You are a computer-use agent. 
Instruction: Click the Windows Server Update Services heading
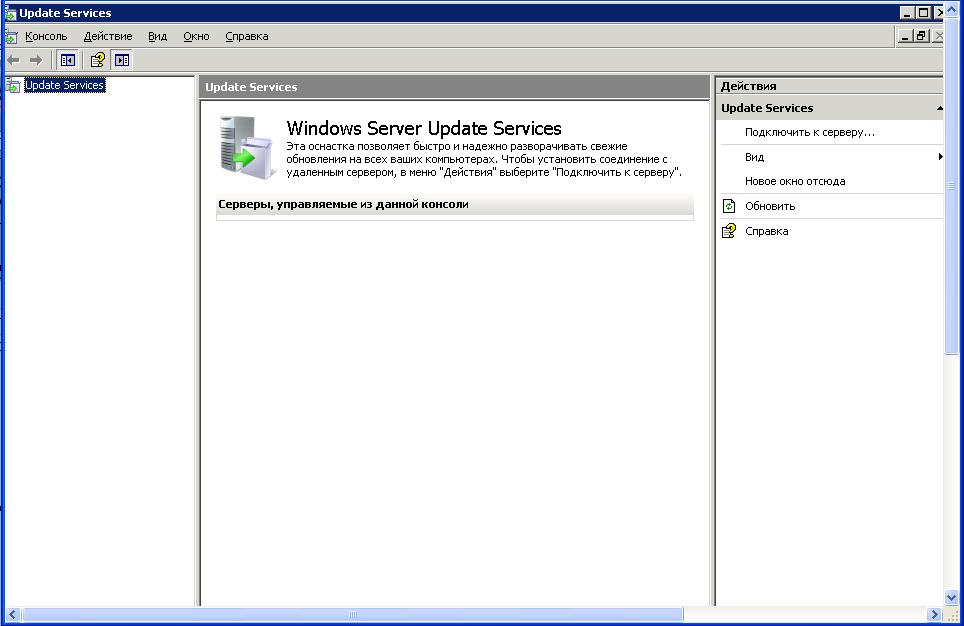pyautogui.click(x=424, y=128)
